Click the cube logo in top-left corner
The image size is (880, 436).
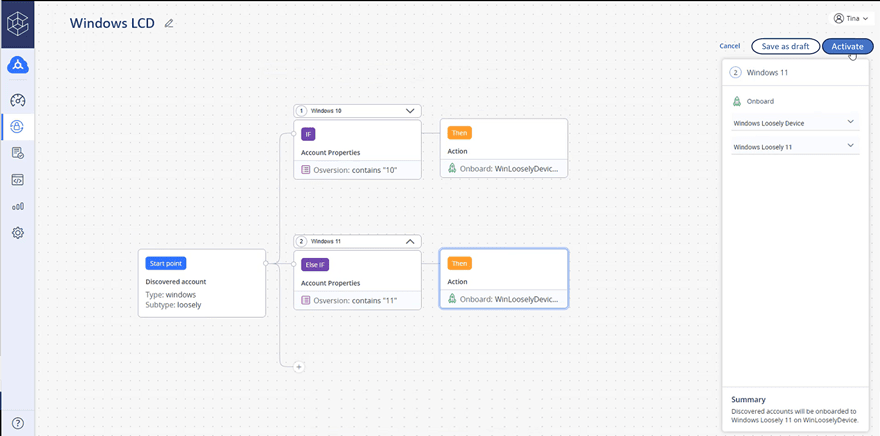17,25
